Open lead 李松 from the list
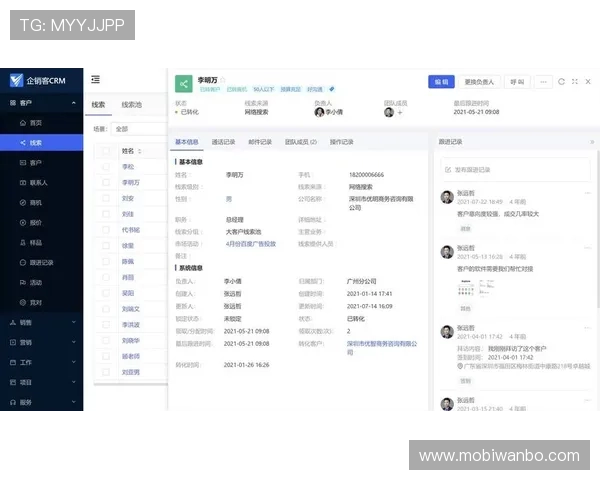This screenshot has height=480, width=600. [x=128, y=167]
